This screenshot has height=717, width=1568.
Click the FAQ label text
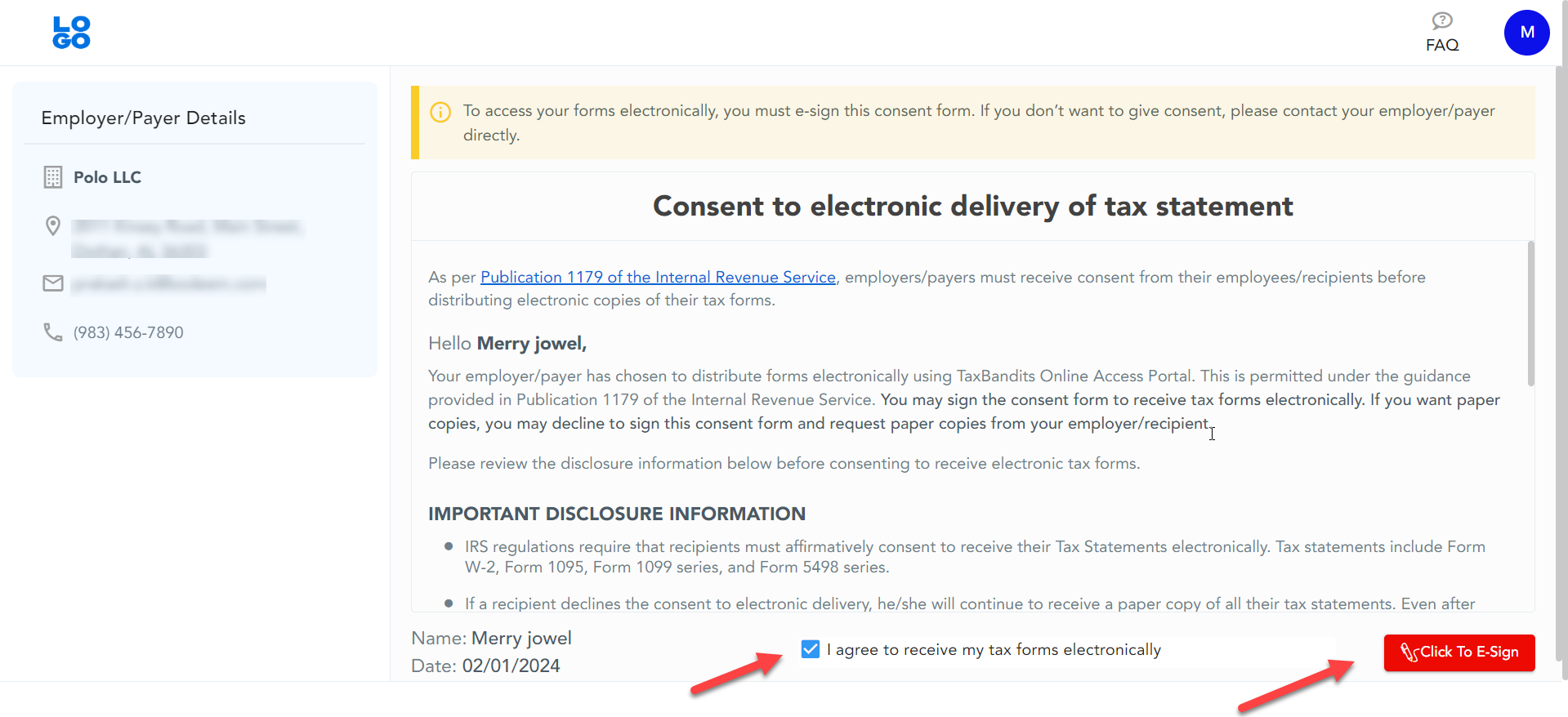[1442, 45]
